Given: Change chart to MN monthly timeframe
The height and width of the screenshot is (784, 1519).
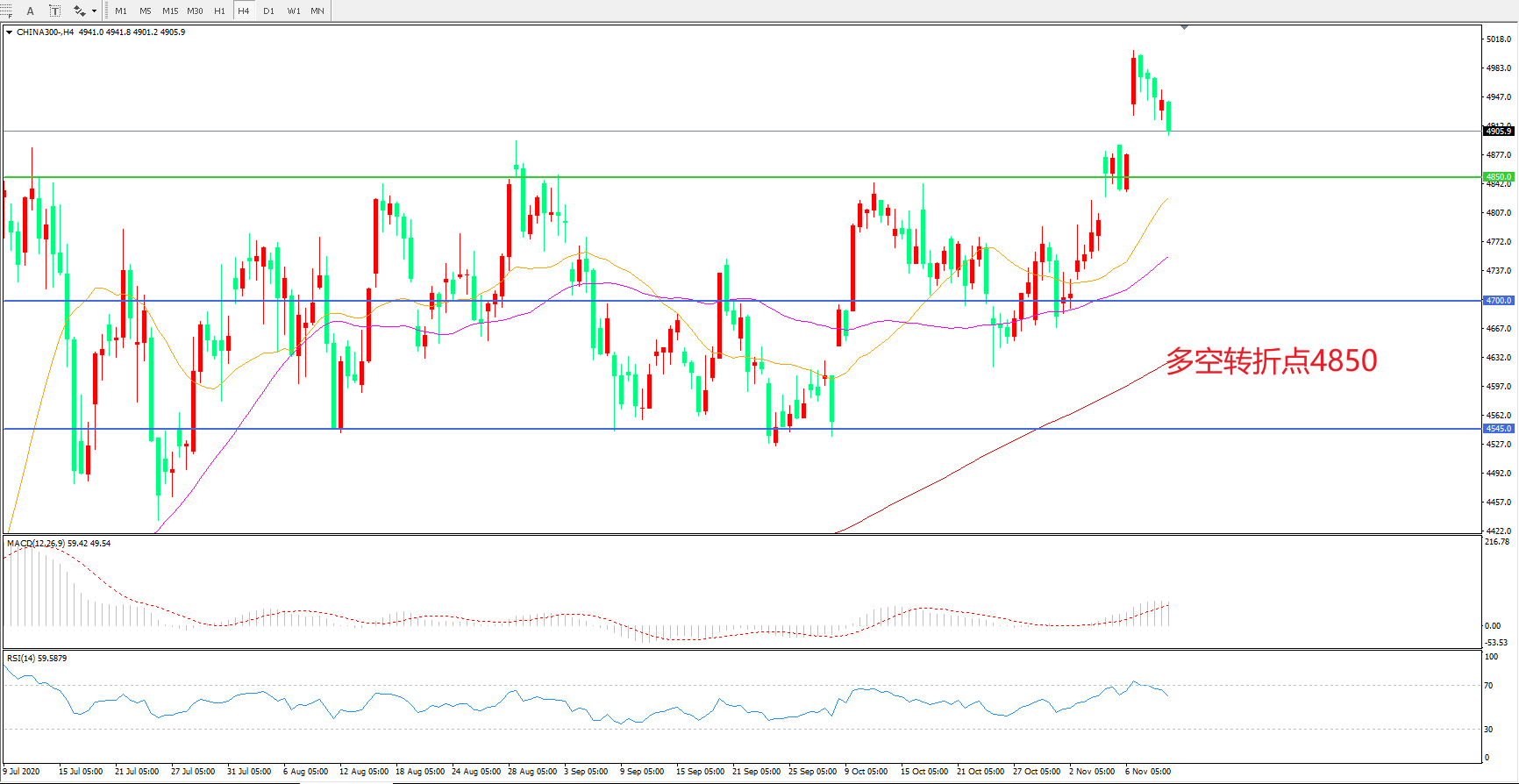Looking at the screenshot, I should click(317, 11).
